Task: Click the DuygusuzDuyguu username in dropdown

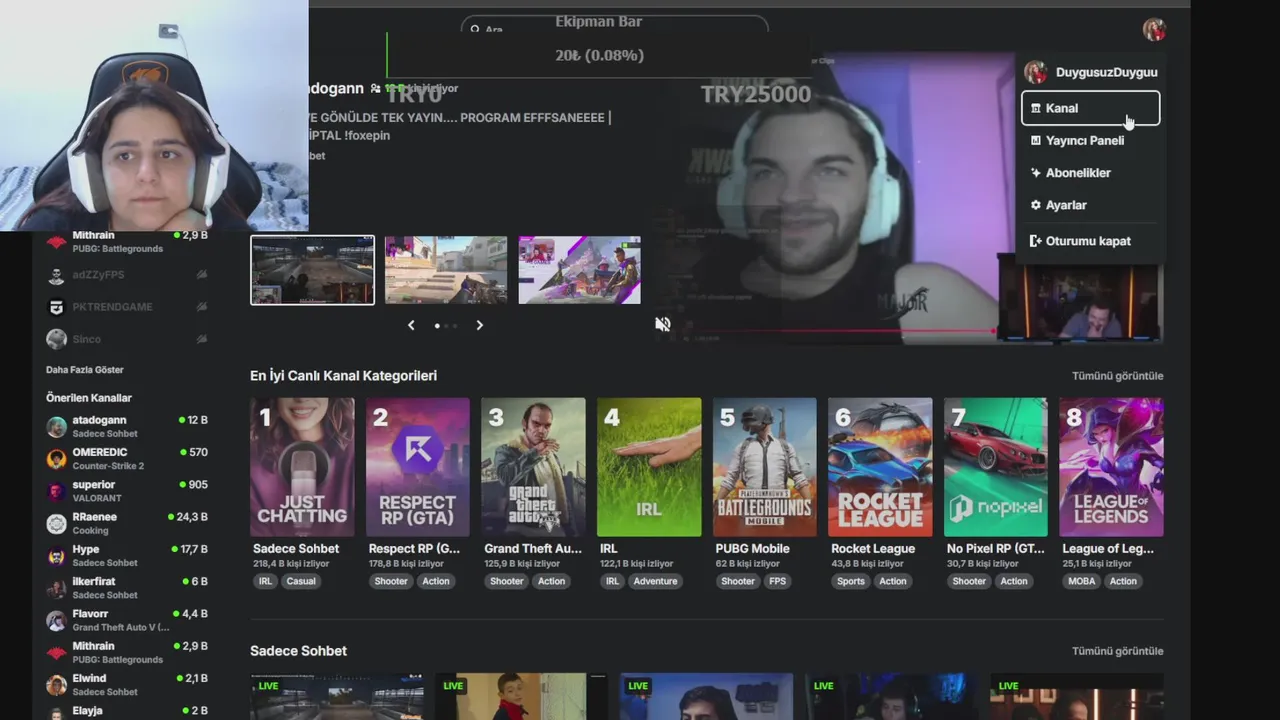Action: 1106,72
